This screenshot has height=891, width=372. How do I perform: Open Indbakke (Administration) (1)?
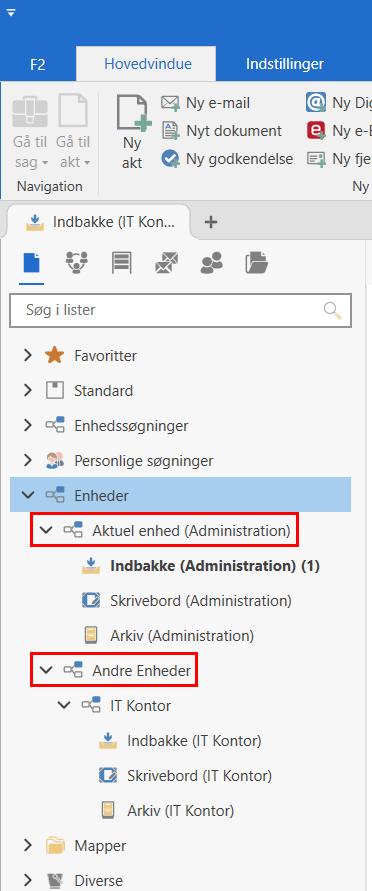pyautogui.click(x=215, y=566)
